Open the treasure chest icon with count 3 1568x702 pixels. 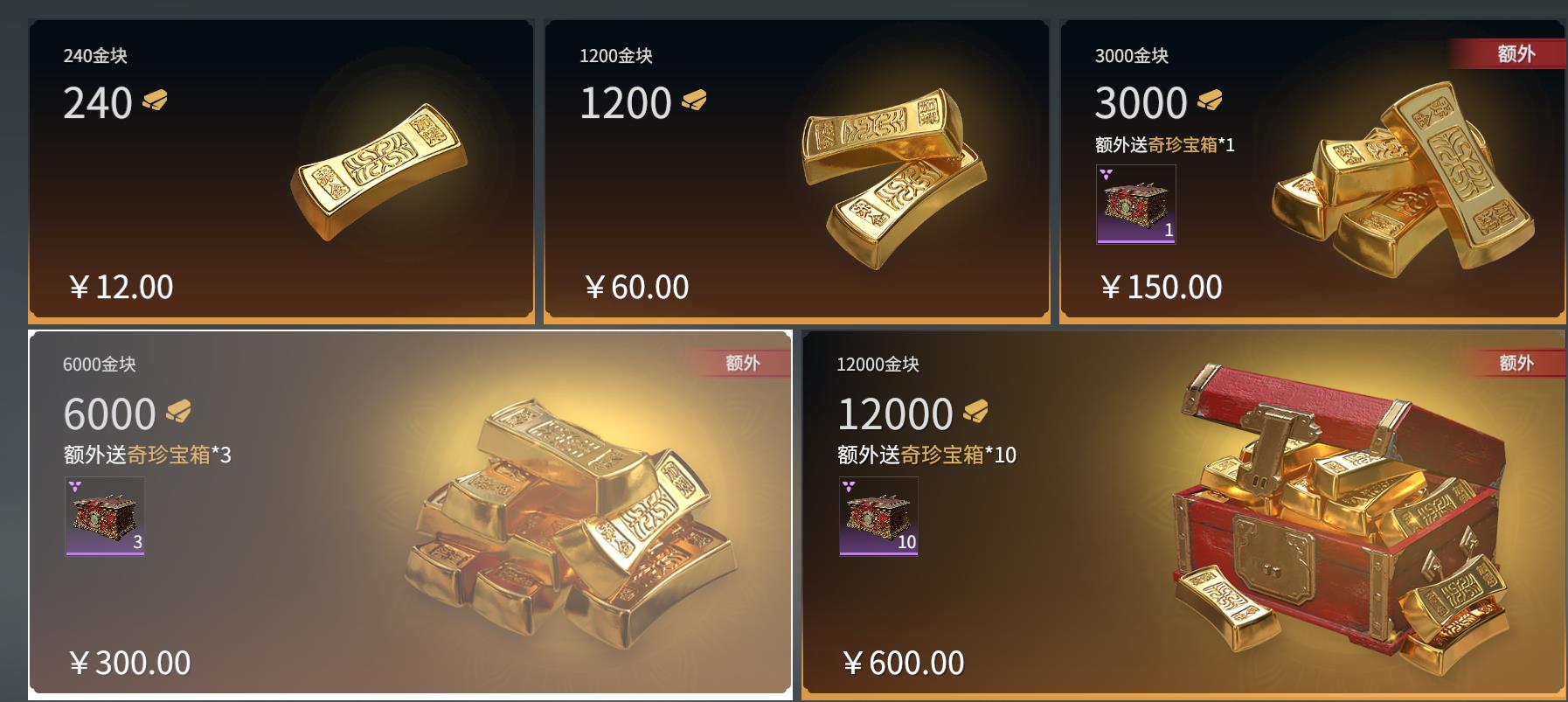[x=105, y=516]
